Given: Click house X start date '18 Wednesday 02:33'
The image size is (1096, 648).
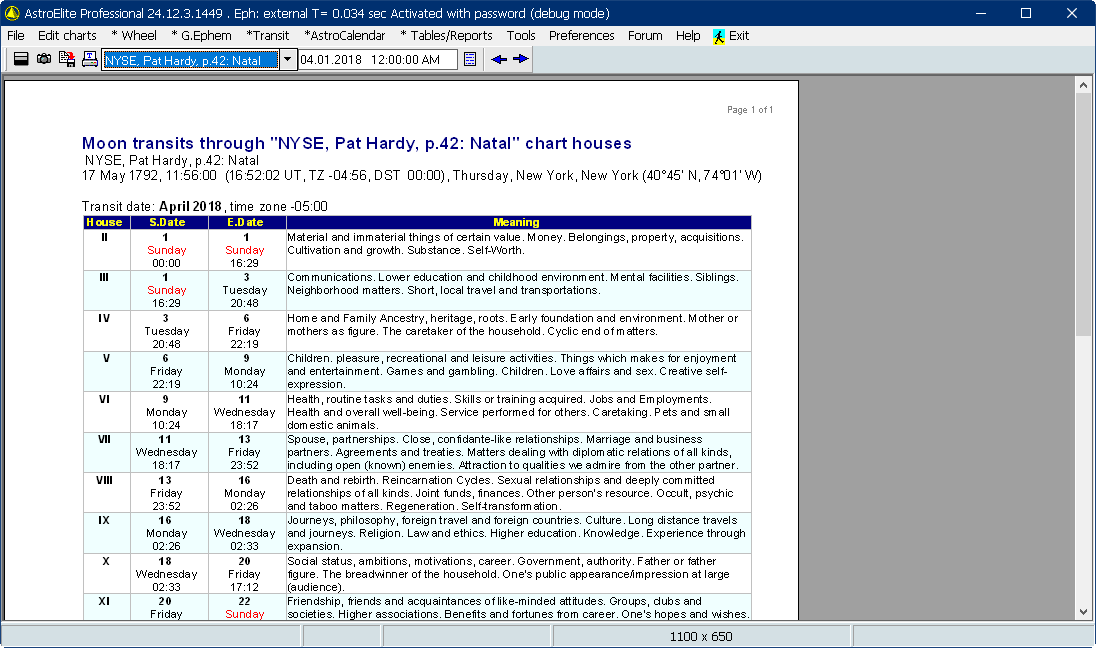Looking at the screenshot, I should [166, 574].
